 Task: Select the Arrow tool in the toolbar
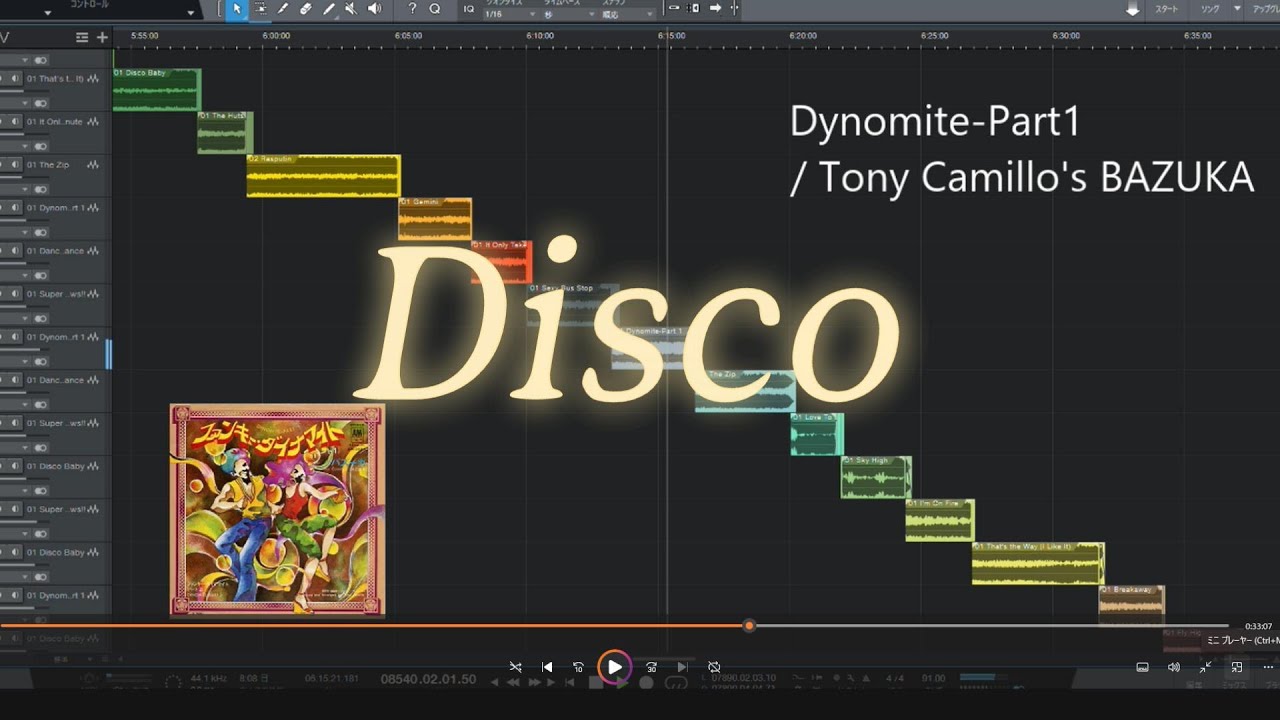(x=237, y=9)
